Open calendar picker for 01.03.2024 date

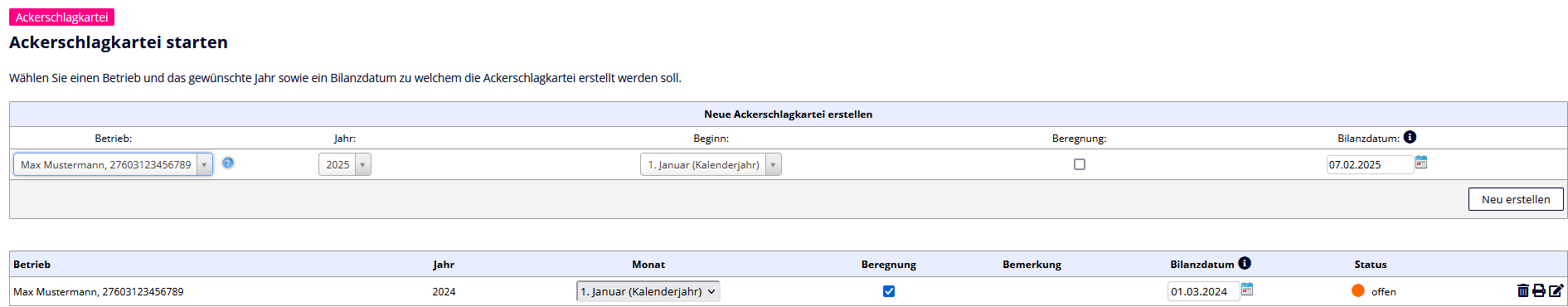coord(1247,289)
